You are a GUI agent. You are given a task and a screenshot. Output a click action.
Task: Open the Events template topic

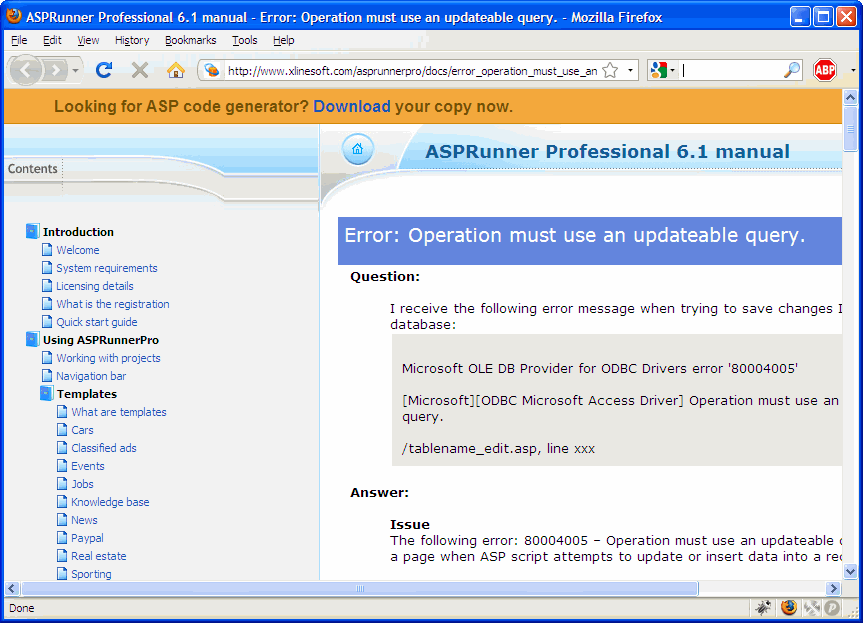[88, 466]
